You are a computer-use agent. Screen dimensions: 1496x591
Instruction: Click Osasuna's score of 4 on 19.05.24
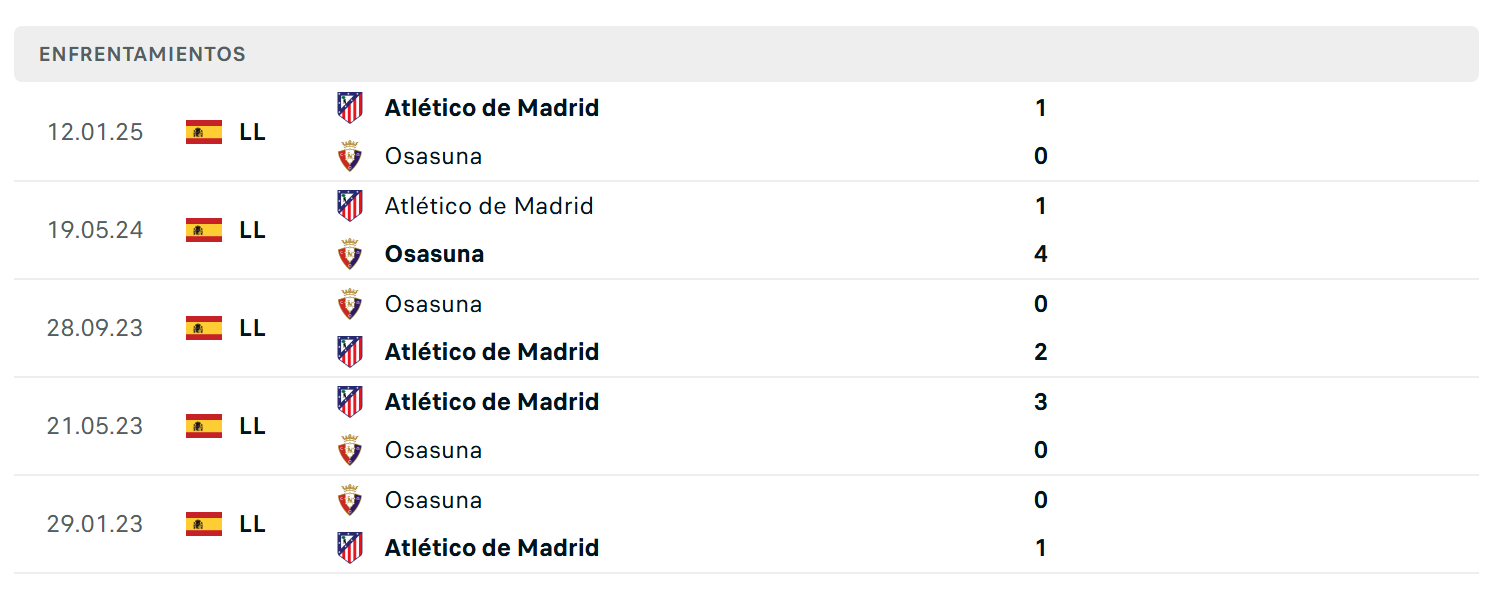click(x=1041, y=254)
